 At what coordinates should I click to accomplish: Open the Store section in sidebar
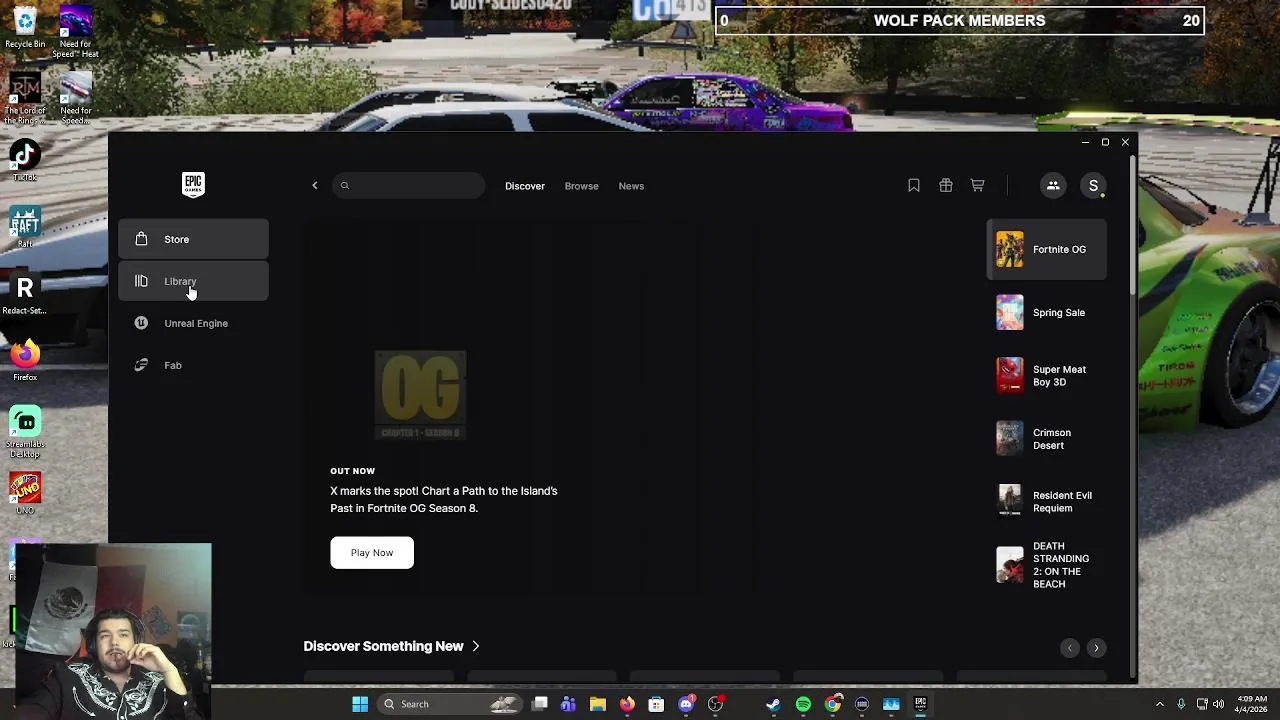tap(193, 239)
